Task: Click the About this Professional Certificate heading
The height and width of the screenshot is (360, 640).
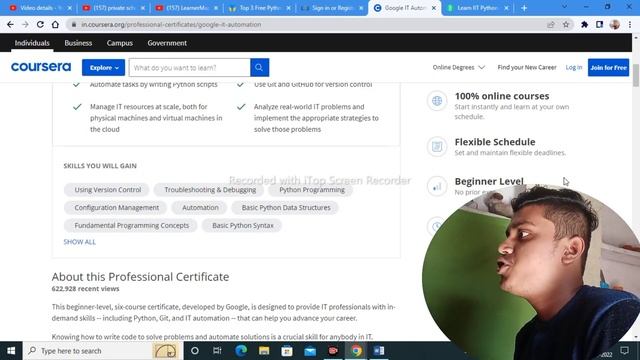Action: click(x=140, y=277)
